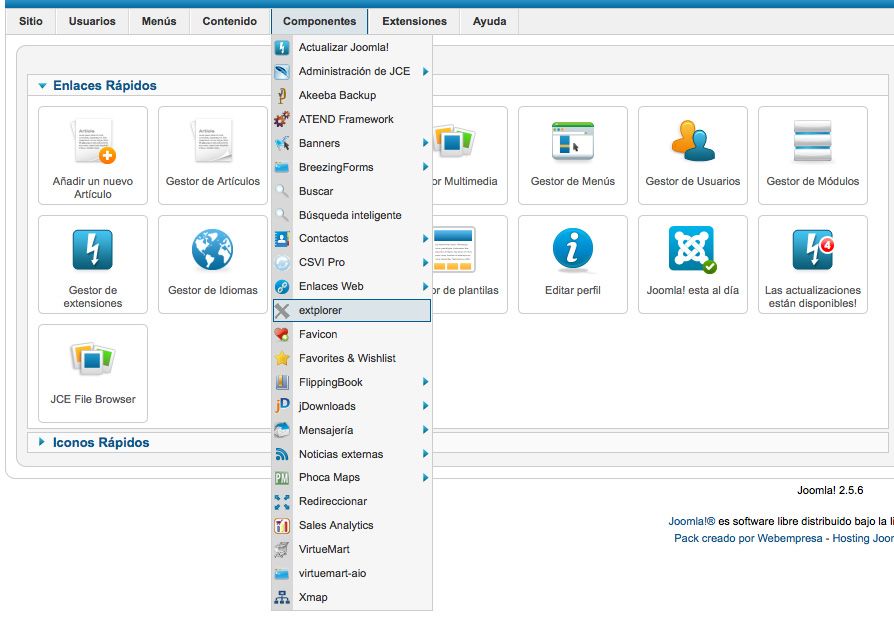Click the Favicon heart icon
This screenshot has height=639, width=894.
pos(282,334)
